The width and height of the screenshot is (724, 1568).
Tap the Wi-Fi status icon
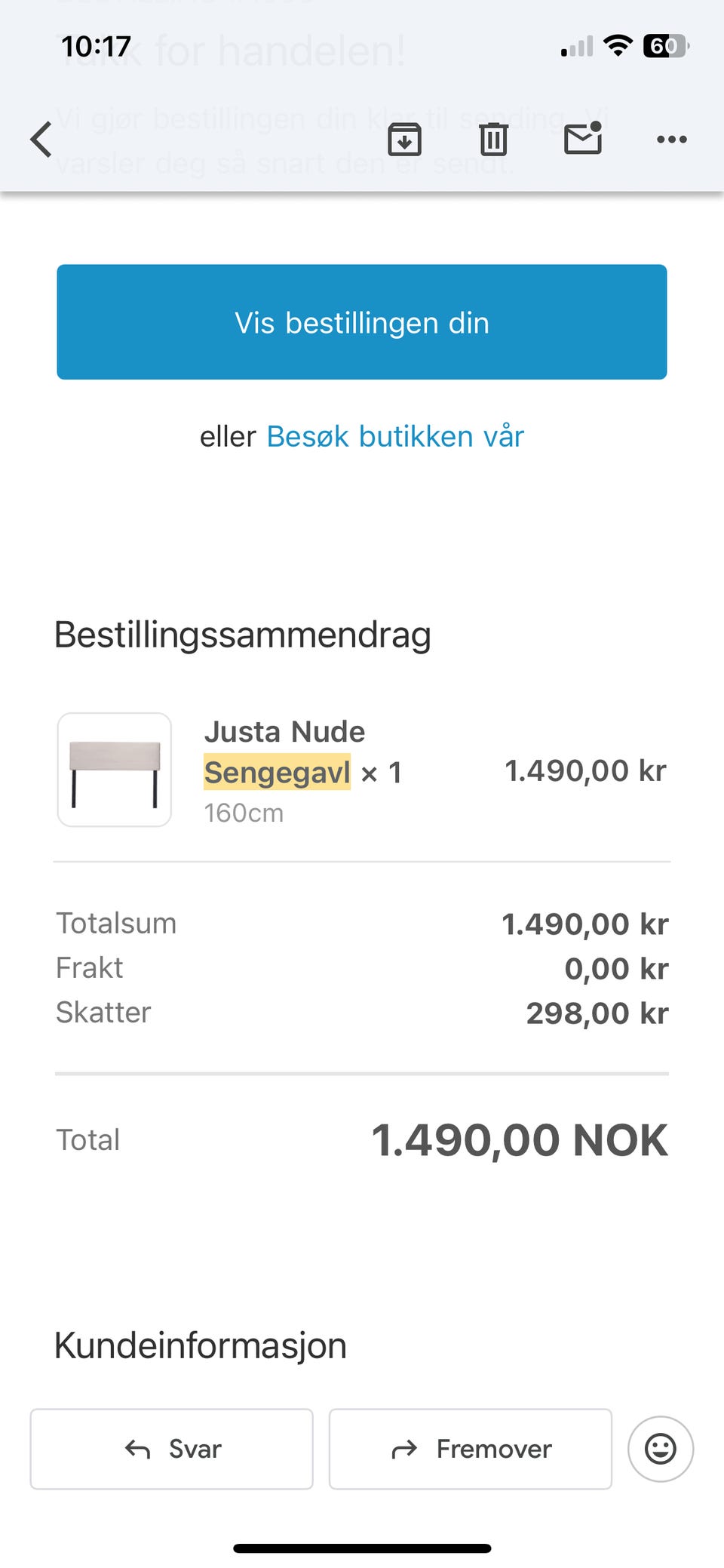click(x=618, y=46)
